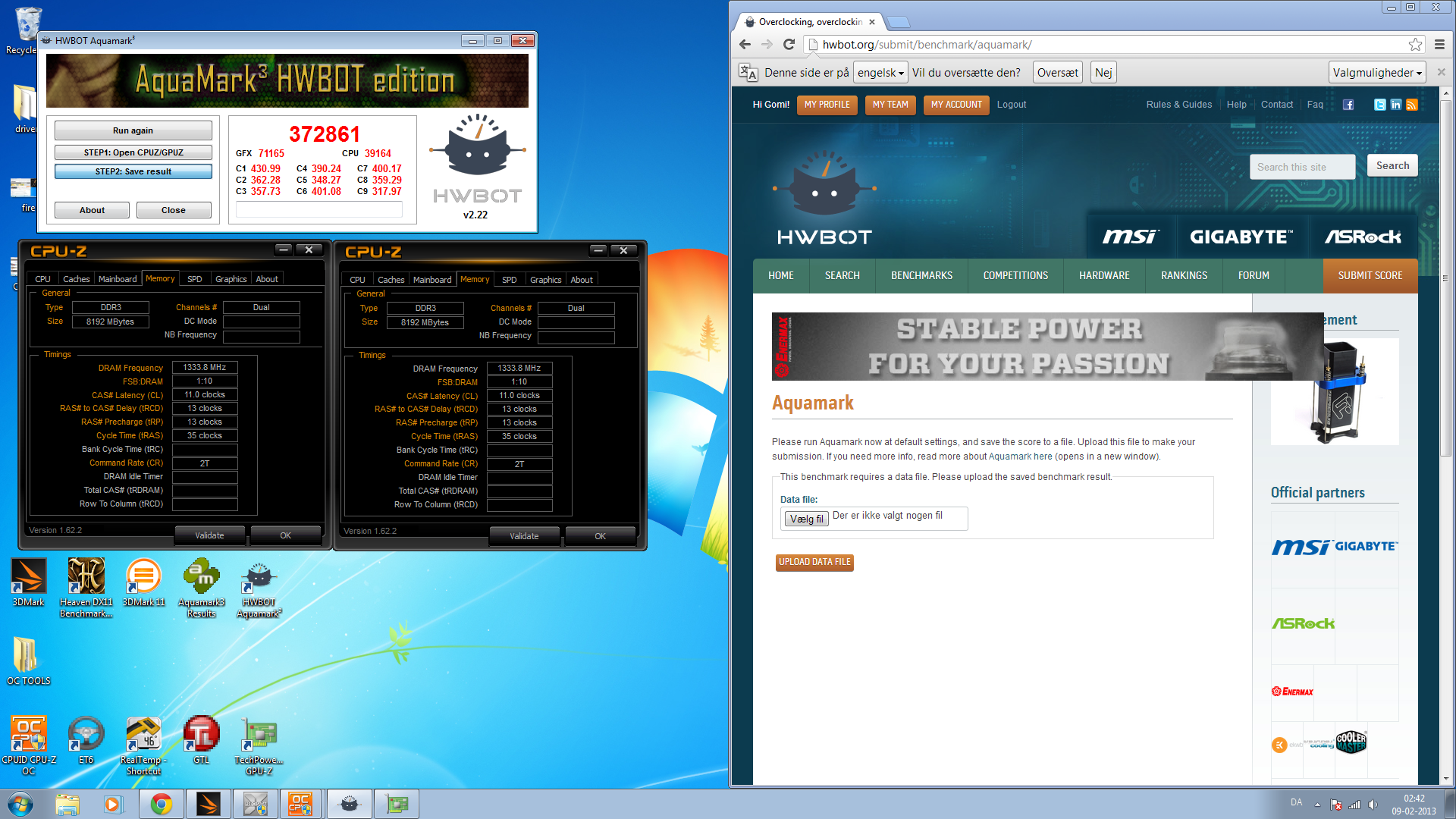
Task: Click Run again in Aquamark
Action: pos(133,130)
